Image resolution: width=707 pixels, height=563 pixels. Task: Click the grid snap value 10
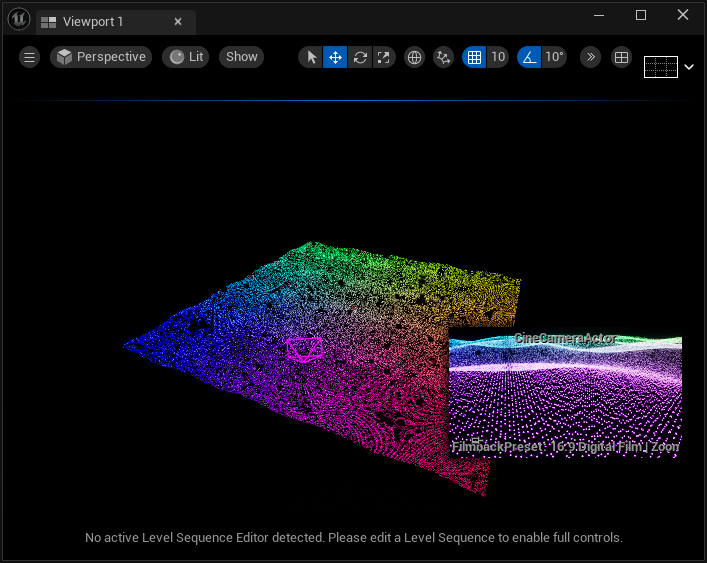pyautogui.click(x=498, y=57)
